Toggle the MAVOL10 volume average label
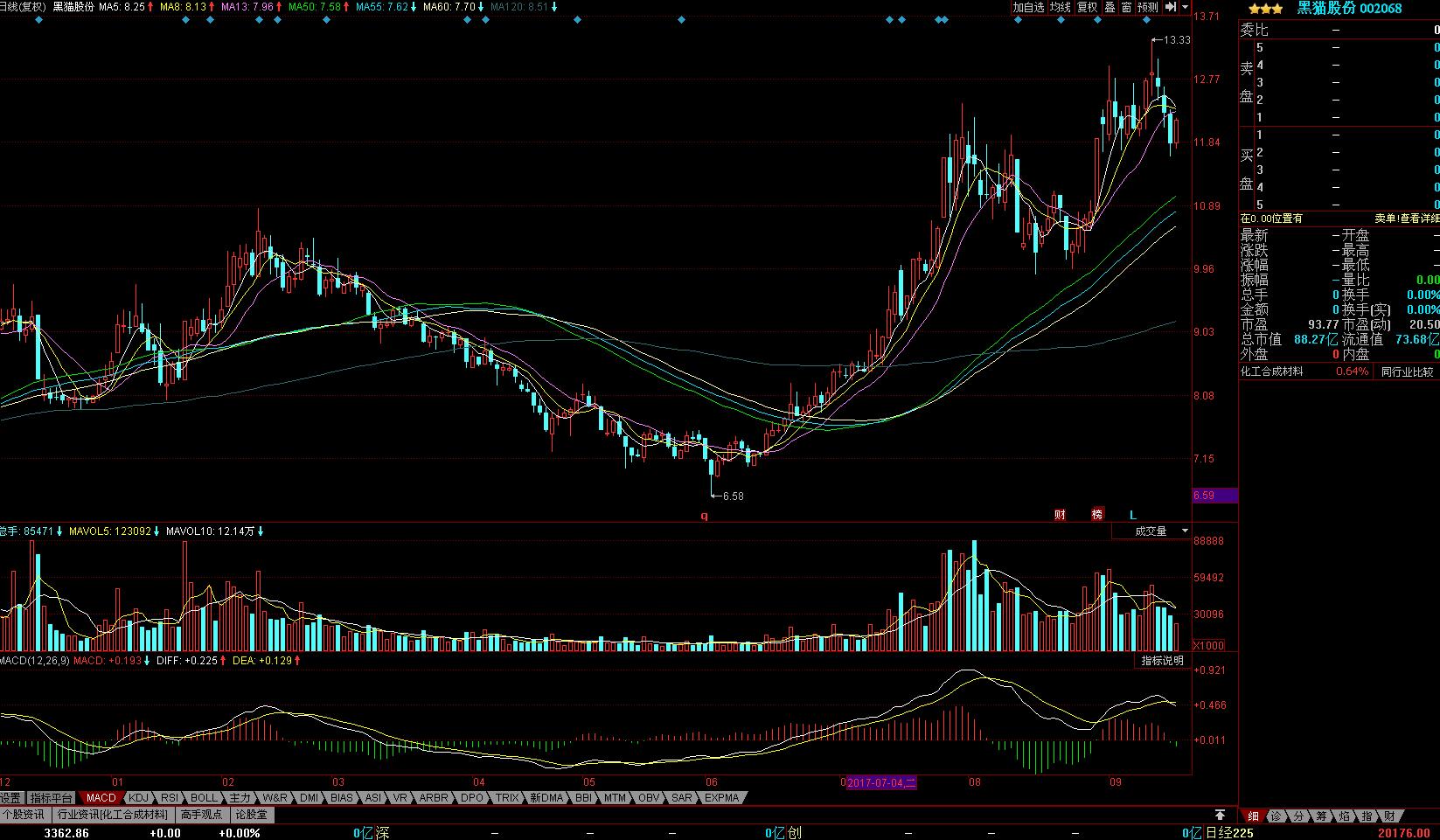1440x840 pixels. [x=215, y=531]
